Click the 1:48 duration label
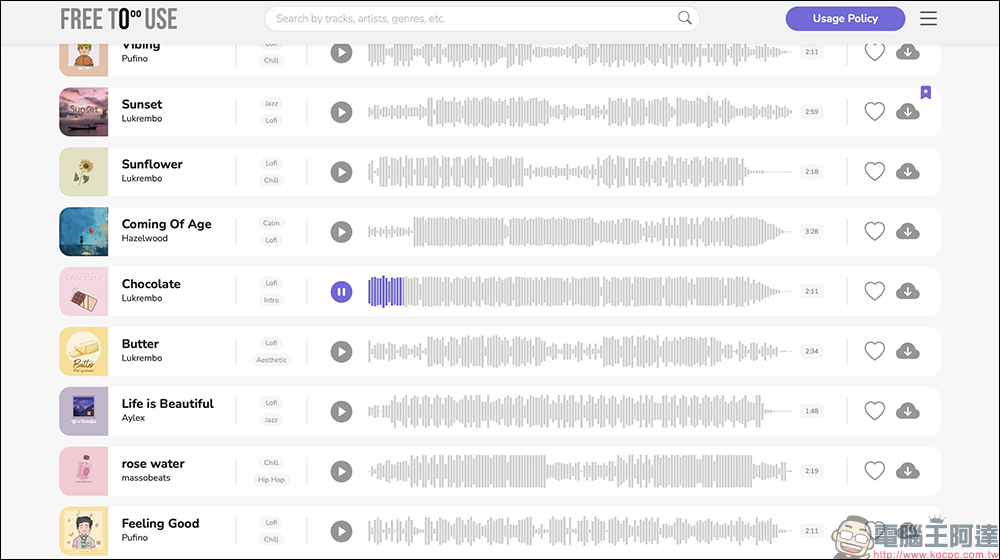The height and width of the screenshot is (560, 1000). click(x=811, y=411)
